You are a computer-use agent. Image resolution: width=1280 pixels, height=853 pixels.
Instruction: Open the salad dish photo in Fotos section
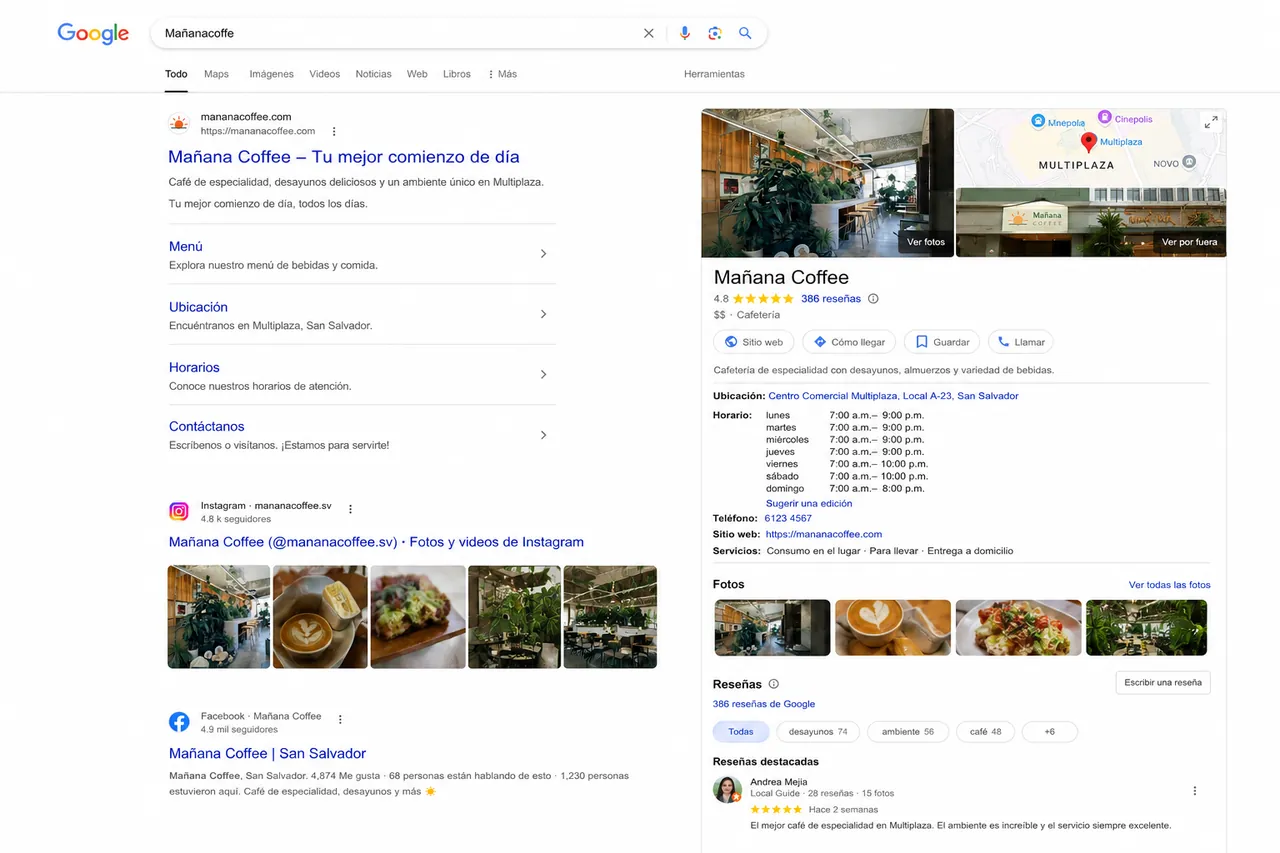(1018, 627)
